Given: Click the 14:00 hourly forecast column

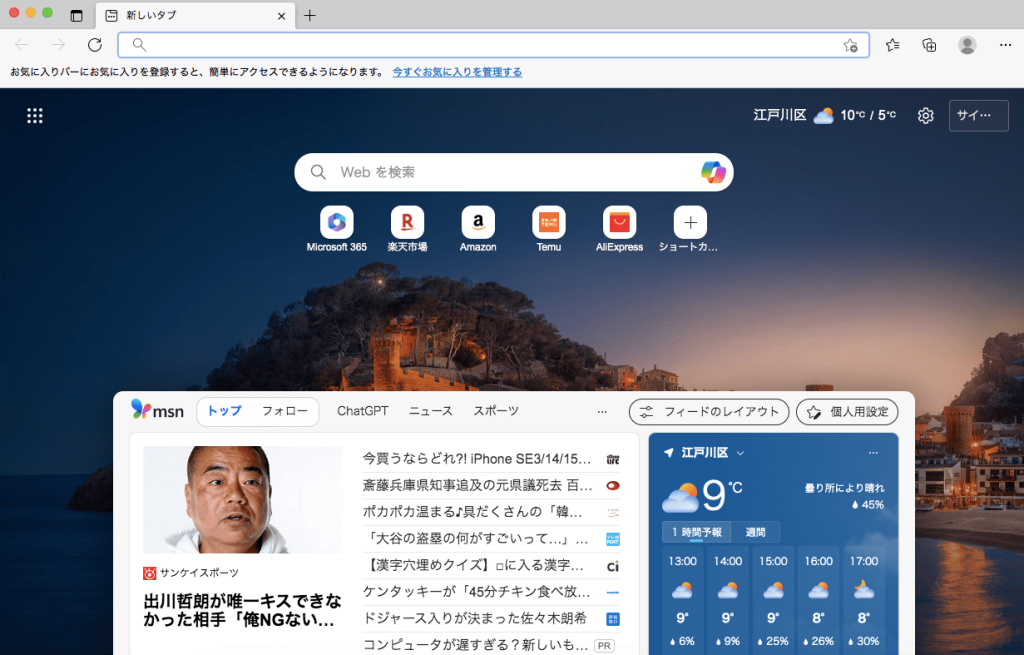Looking at the screenshot, I should (728, 601).
